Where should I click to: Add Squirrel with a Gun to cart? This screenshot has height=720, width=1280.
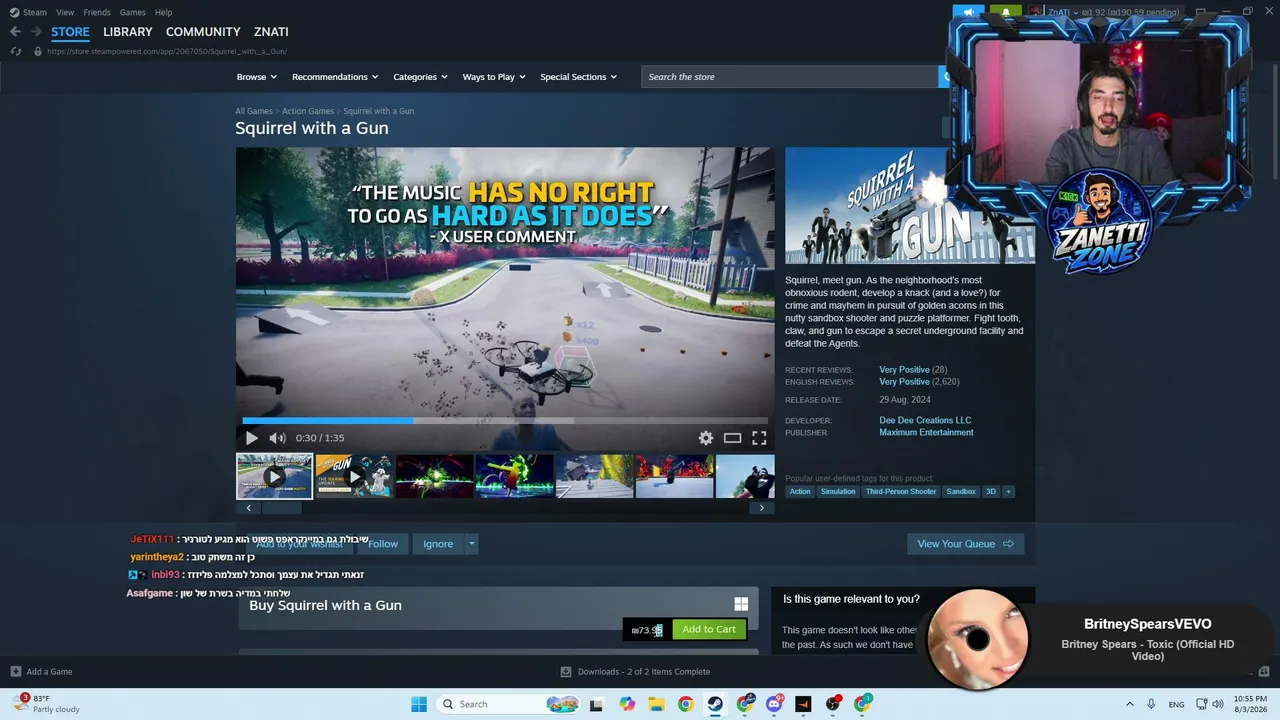[x=709, y=629]
